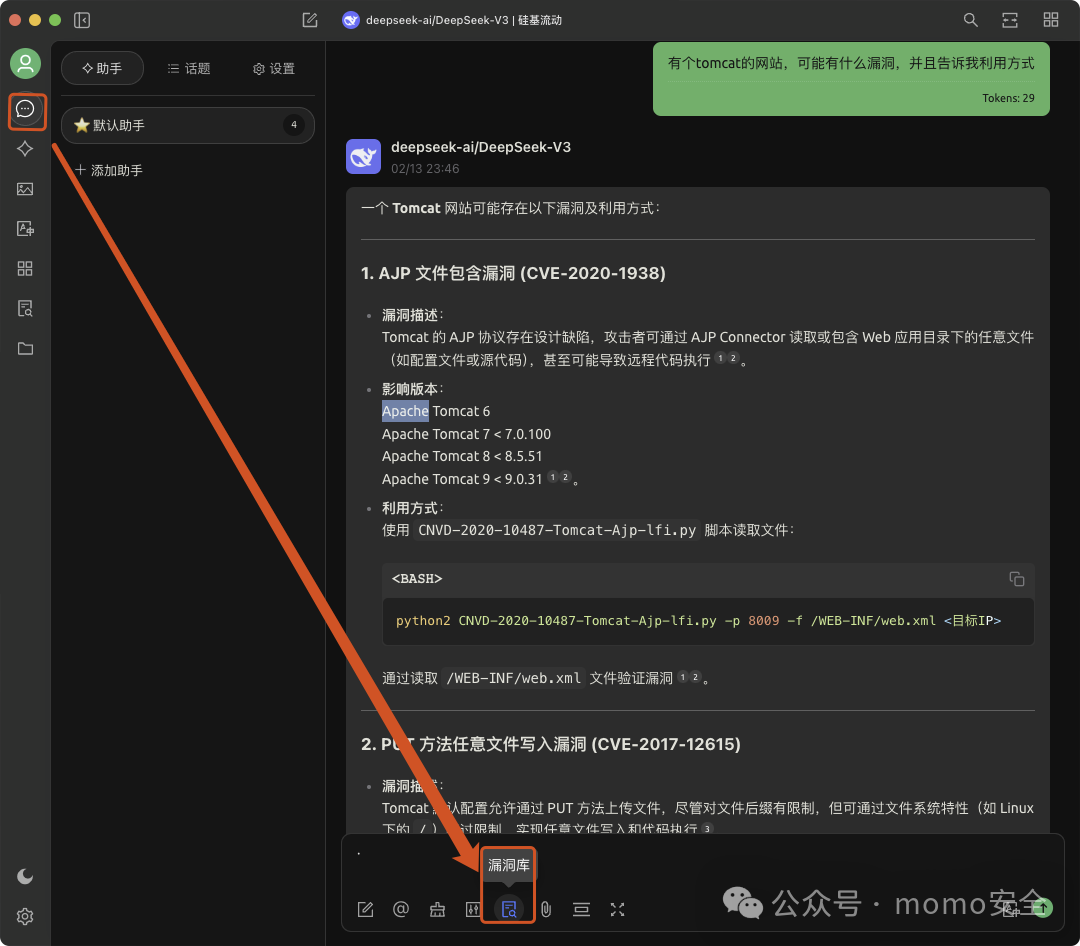
Task: Click inline code /WEB-INF/web.xml
Action: [513, 679]
